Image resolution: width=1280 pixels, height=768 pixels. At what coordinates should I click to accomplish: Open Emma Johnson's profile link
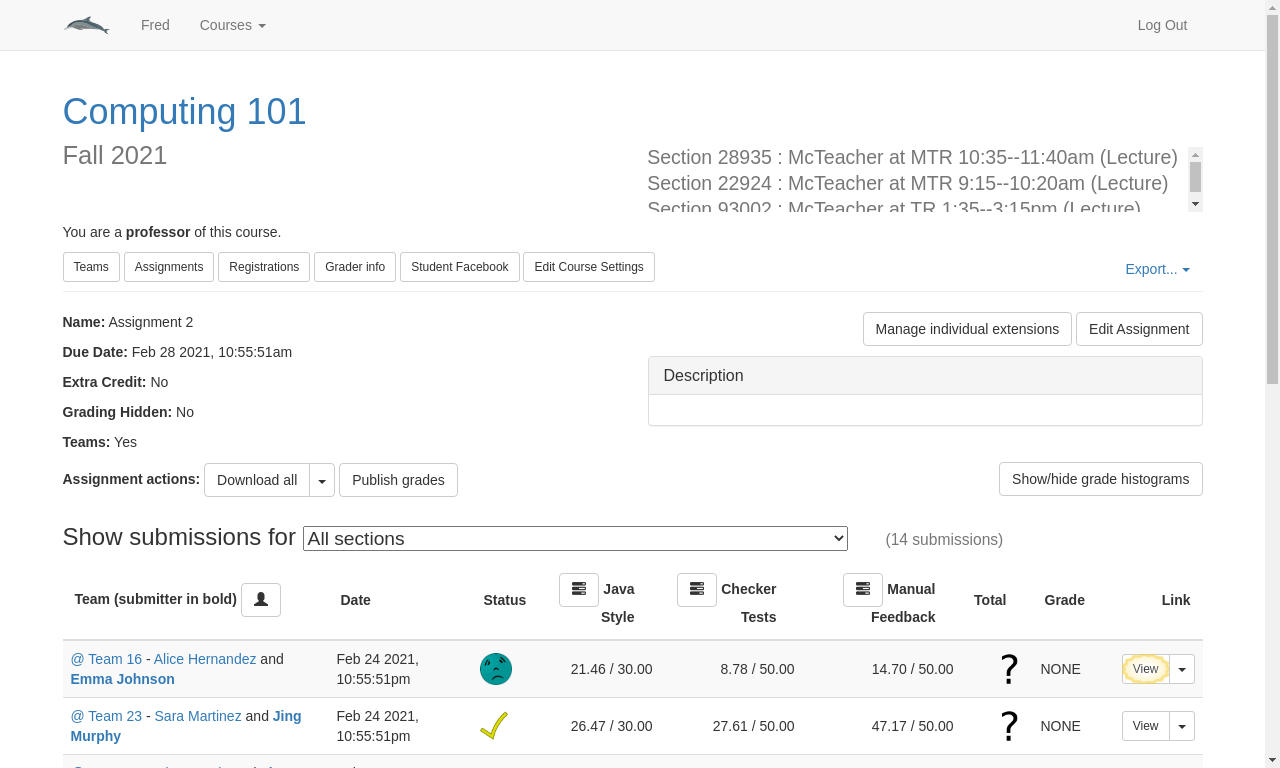(x=122, y=679)
